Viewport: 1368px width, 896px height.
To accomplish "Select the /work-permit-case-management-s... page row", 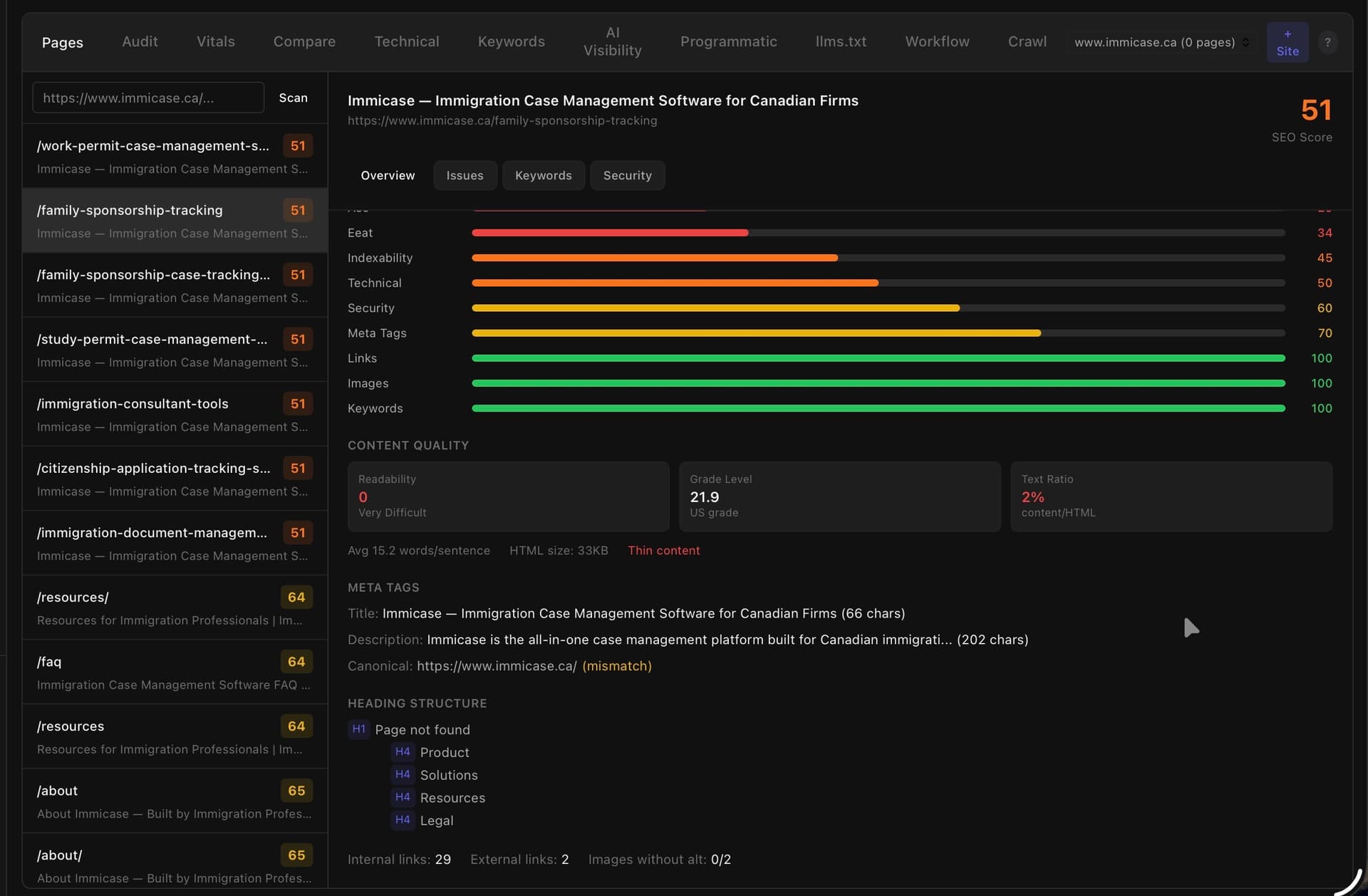I will 175,156.
